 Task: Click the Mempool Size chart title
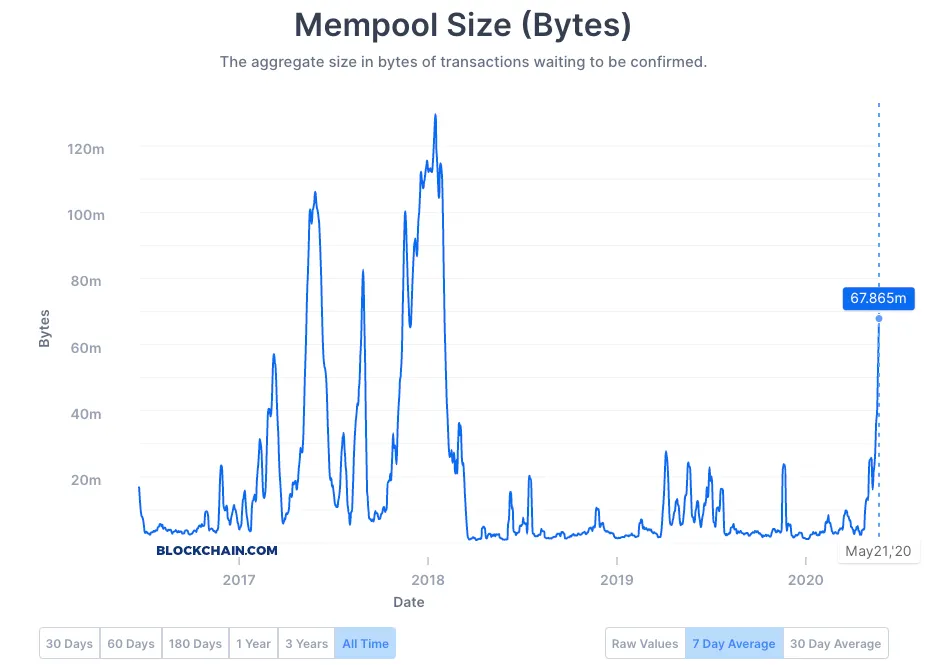coord(463,25)
